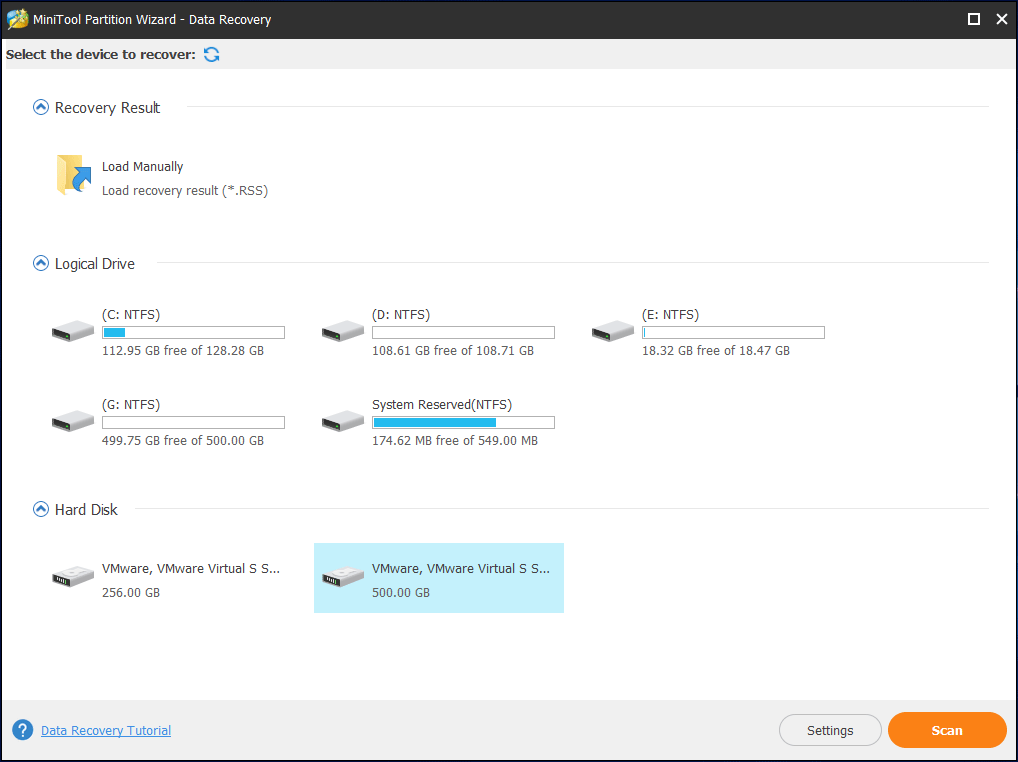
Task: Click the G: drive usage bar
Action: (x=193, y=423)
